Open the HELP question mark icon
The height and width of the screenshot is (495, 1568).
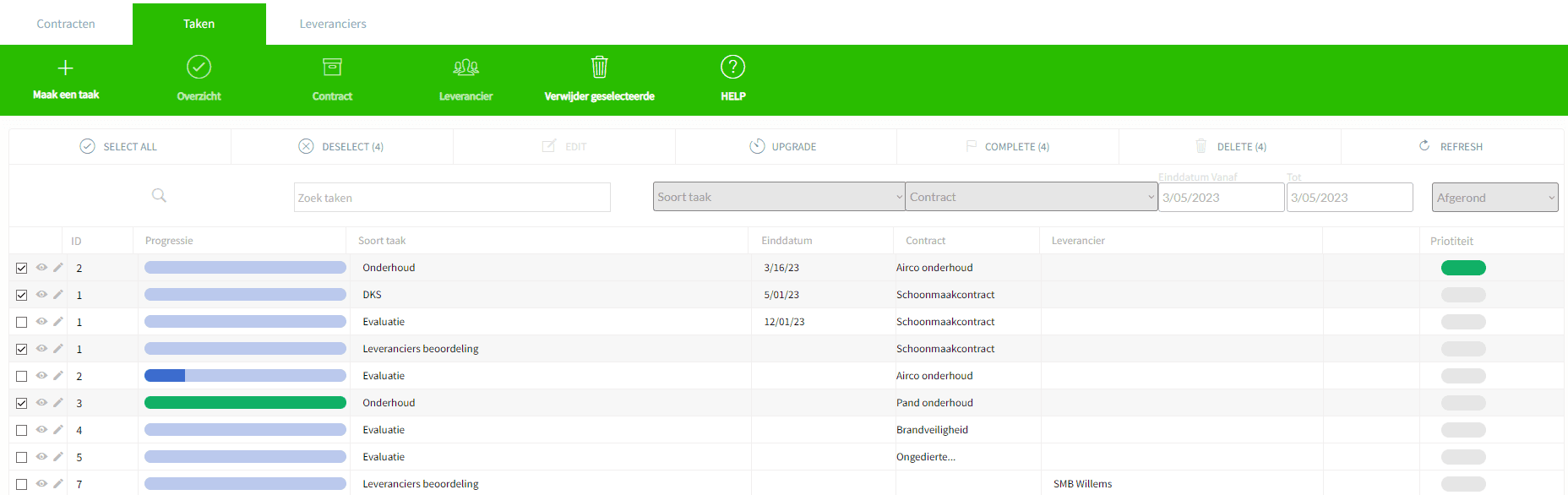(x=732, y=67)
